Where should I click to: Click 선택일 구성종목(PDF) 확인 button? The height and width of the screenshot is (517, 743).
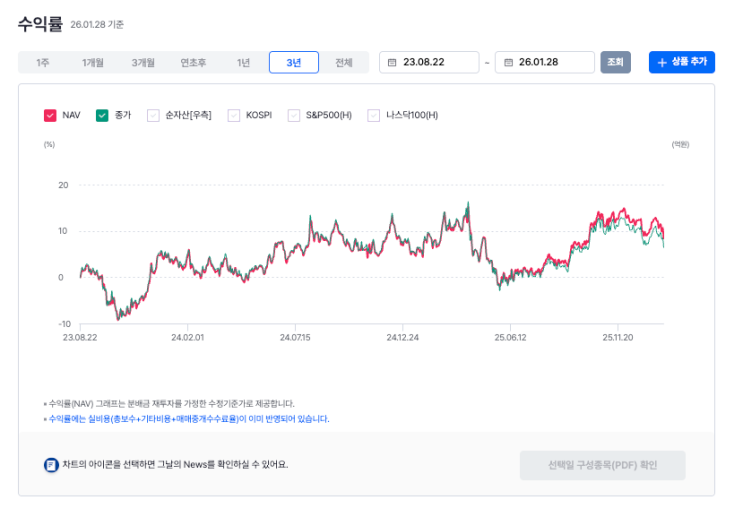tap(602, 465)
